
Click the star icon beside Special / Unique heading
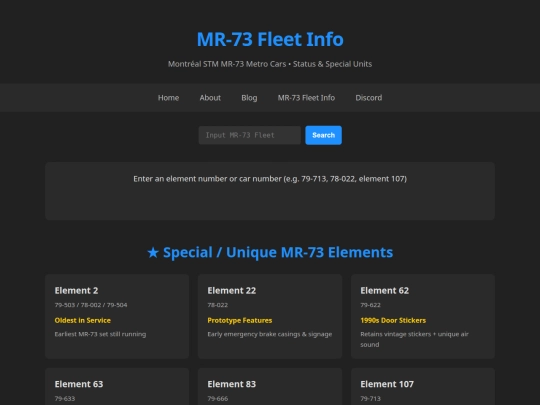pos(153,252)
